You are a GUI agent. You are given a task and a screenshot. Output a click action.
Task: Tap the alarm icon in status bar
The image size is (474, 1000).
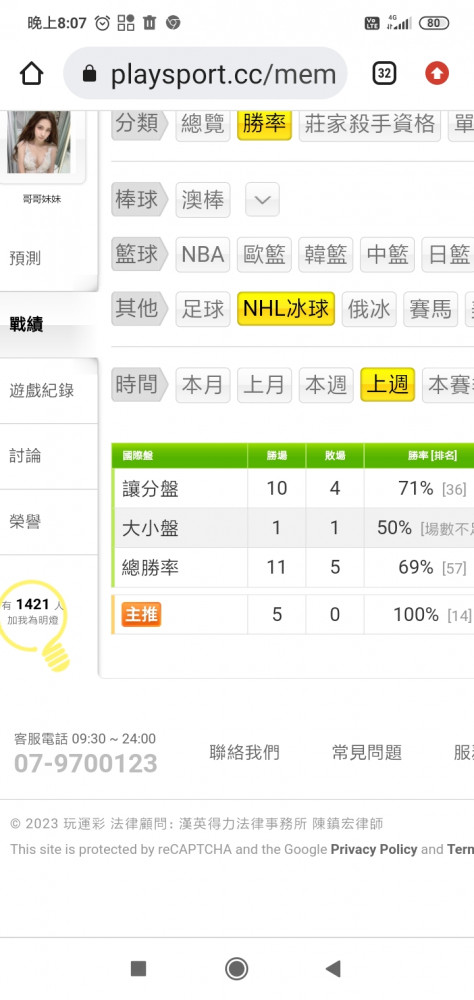(102, 23)
